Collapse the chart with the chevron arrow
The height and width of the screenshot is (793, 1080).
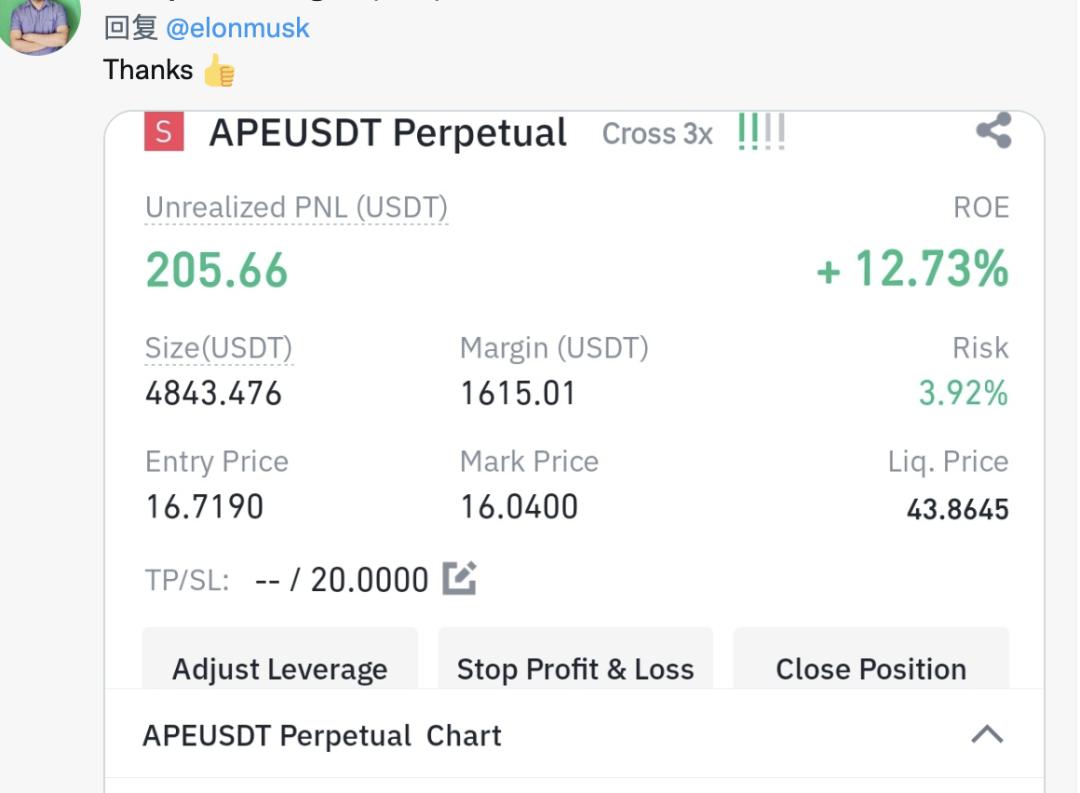987,735
